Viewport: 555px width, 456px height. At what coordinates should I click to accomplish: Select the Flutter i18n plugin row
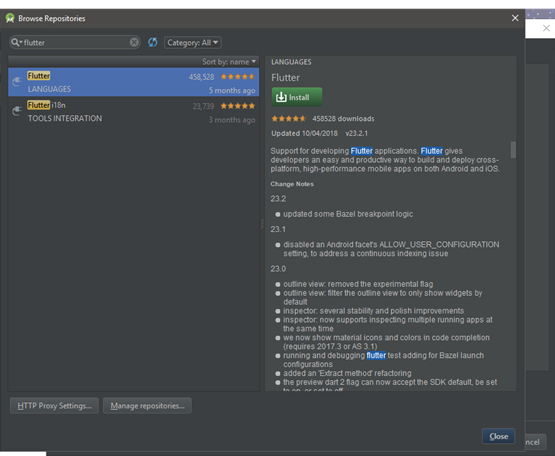(x=133, y=112)
